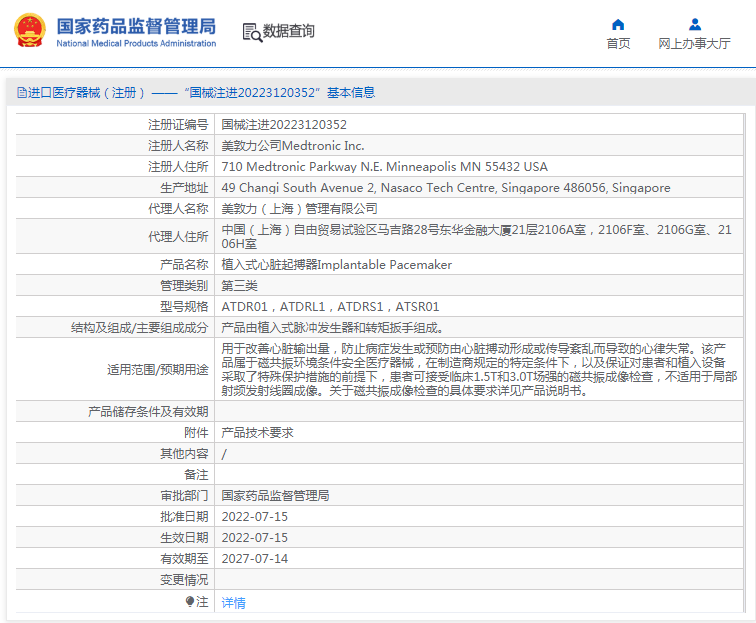
Task: Click the document icon before 进口医疗器械
Action: click(21, 93)
